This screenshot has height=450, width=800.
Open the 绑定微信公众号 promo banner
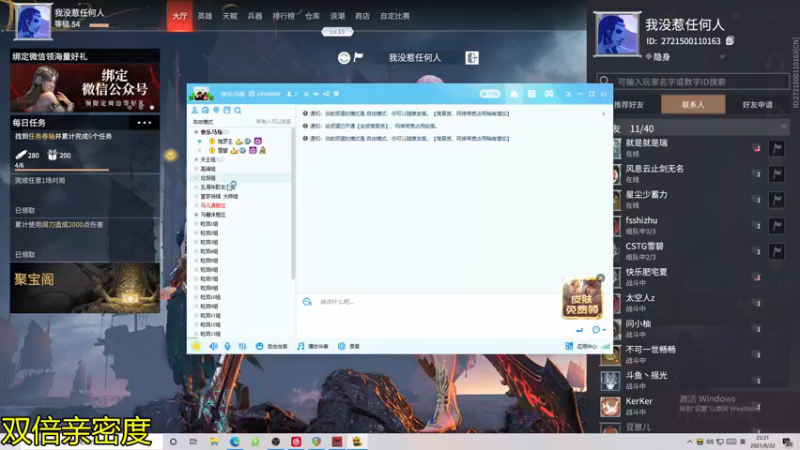[x=85, y=88]
